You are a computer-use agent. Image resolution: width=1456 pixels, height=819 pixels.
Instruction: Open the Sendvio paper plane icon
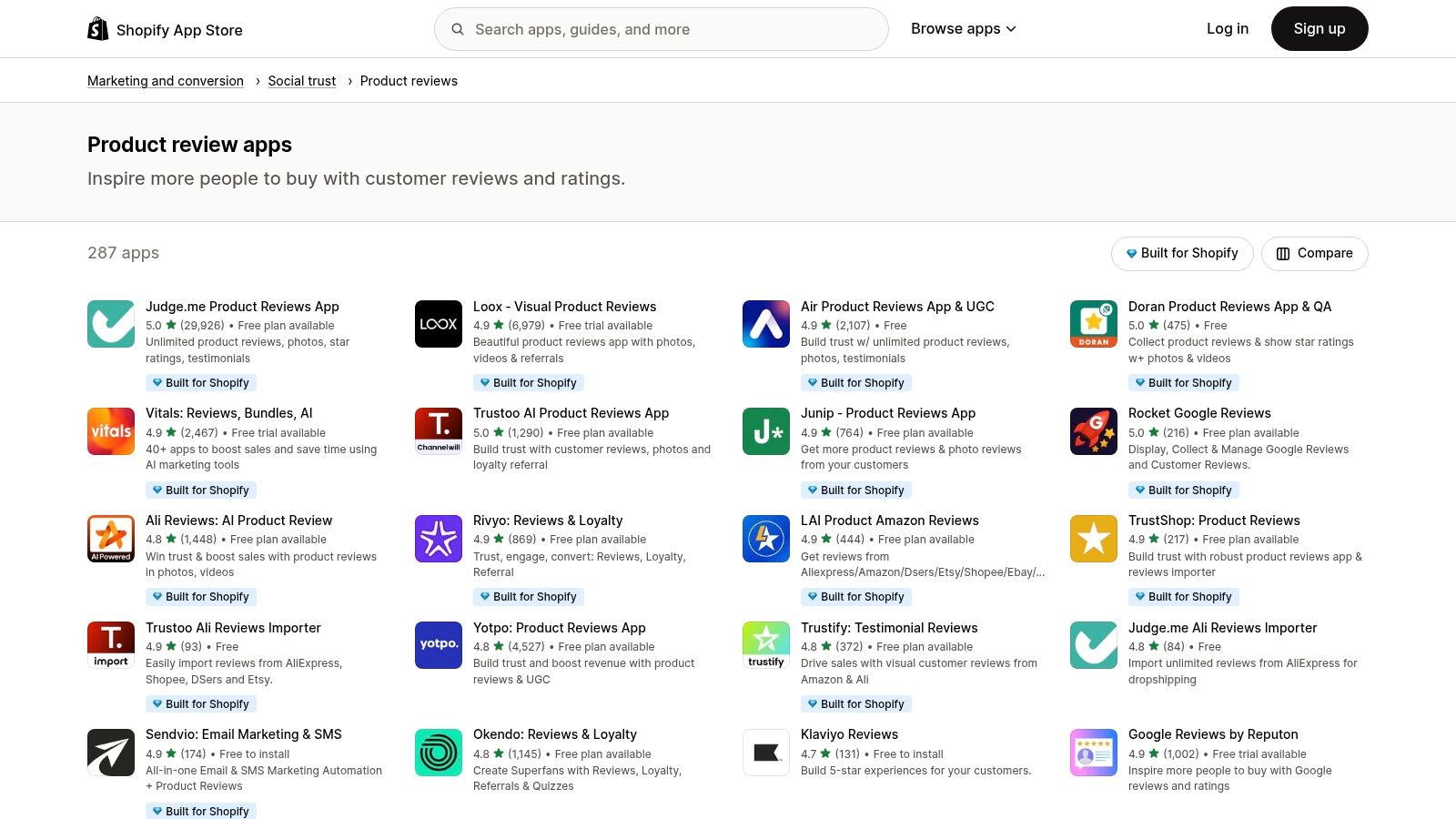click(x=111, y=753)
